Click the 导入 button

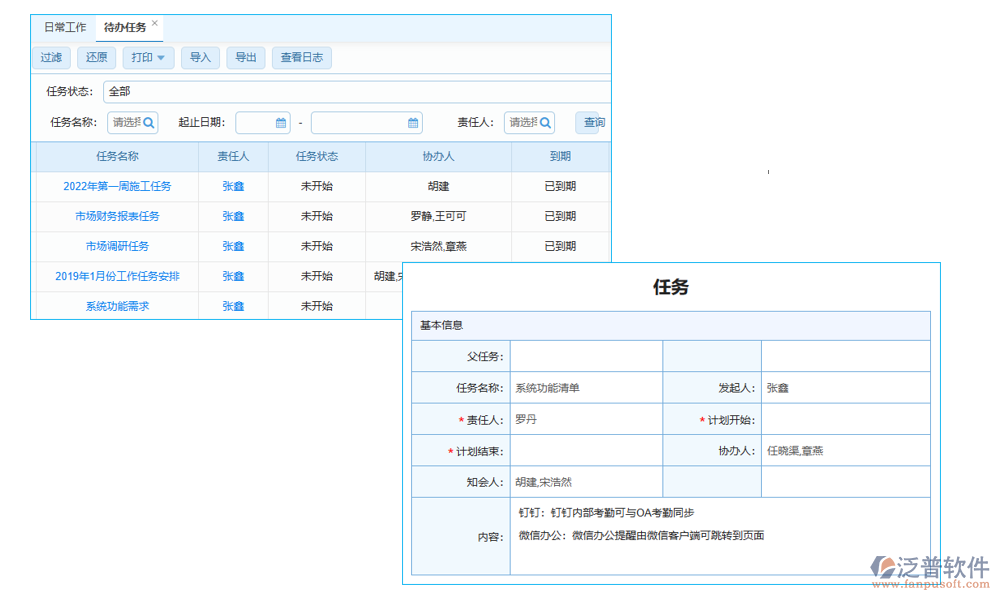coord(200,57)
